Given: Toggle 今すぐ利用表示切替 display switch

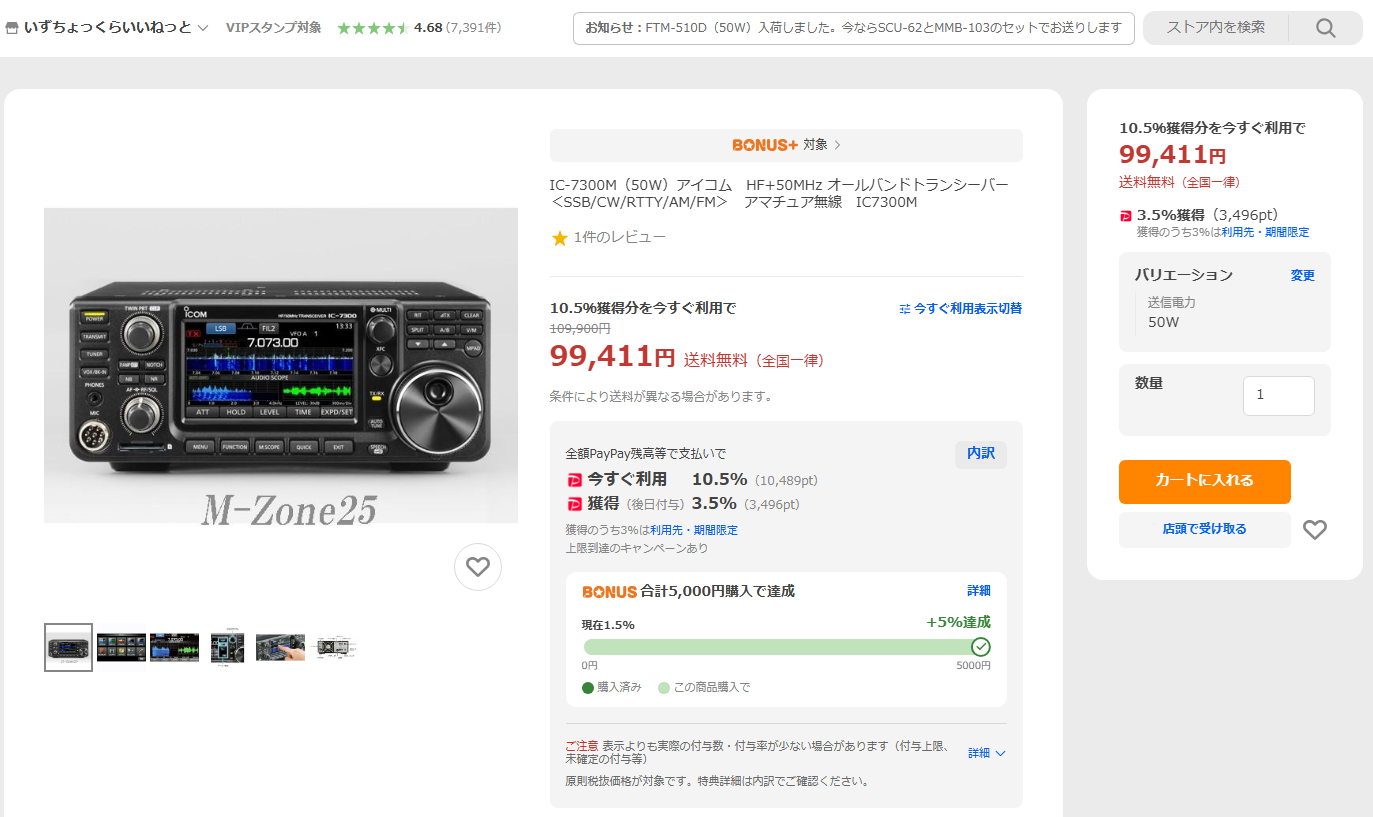Looking at the screenshot, I should point(961,309).
